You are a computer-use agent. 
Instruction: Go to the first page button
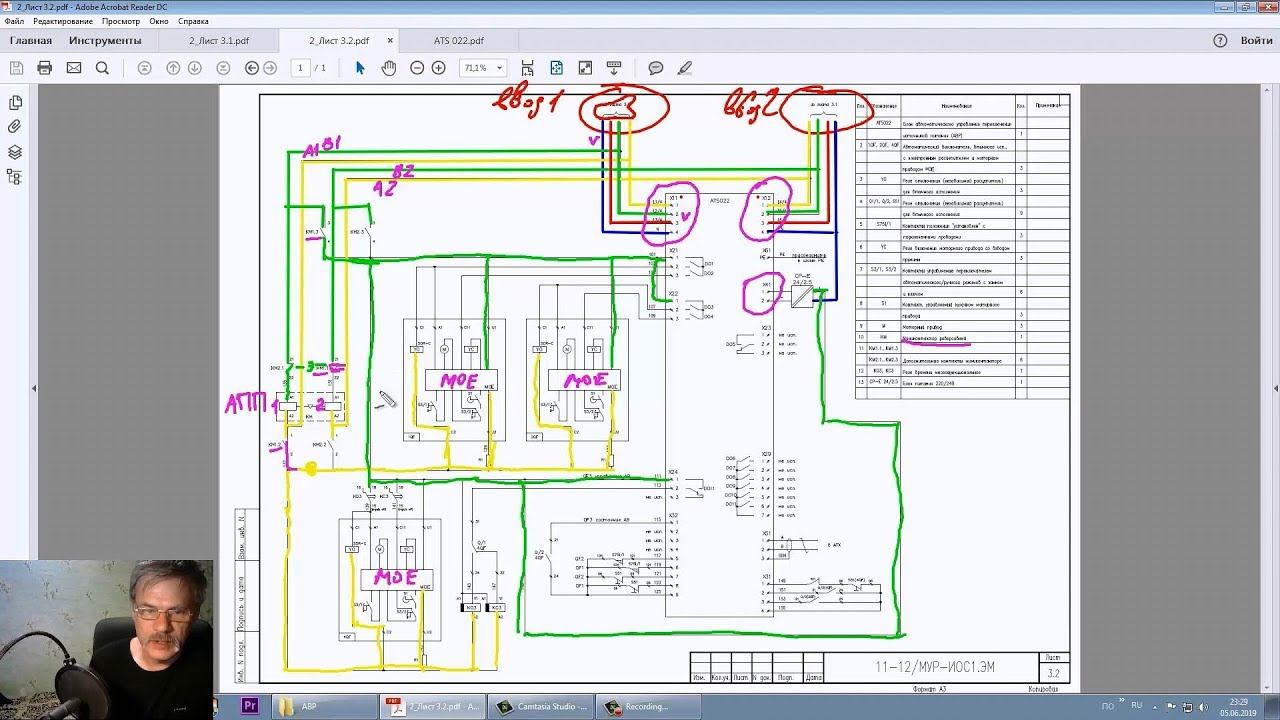(144, 68)
